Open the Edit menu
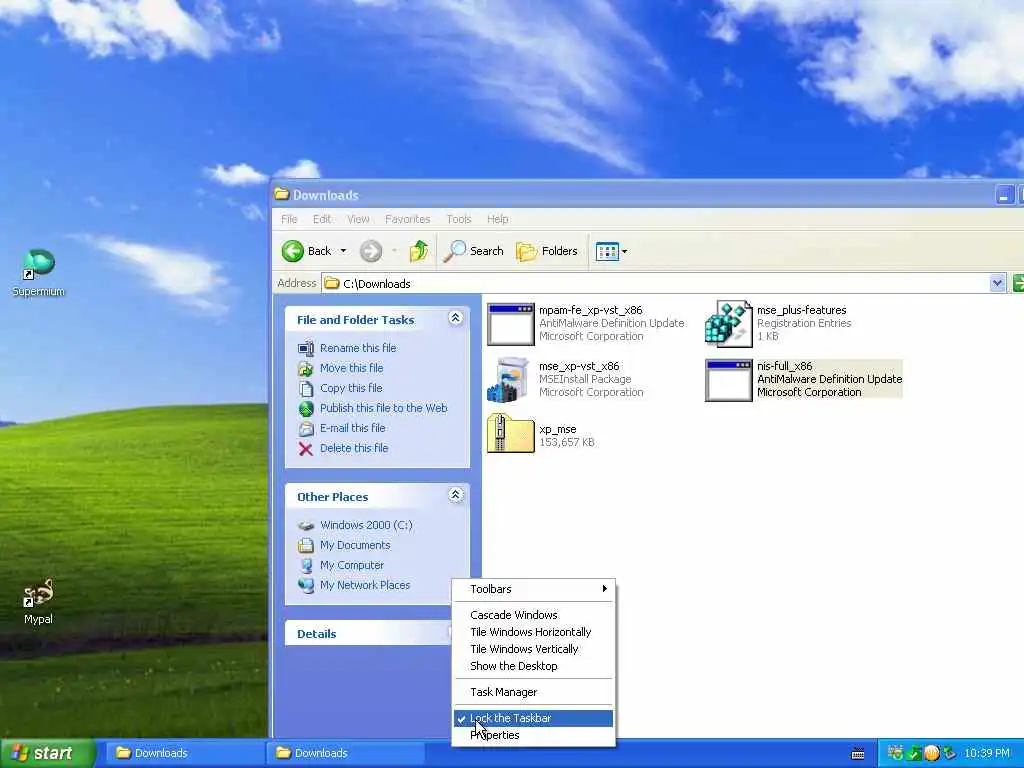1024x768 pixels. coord(322,219)
